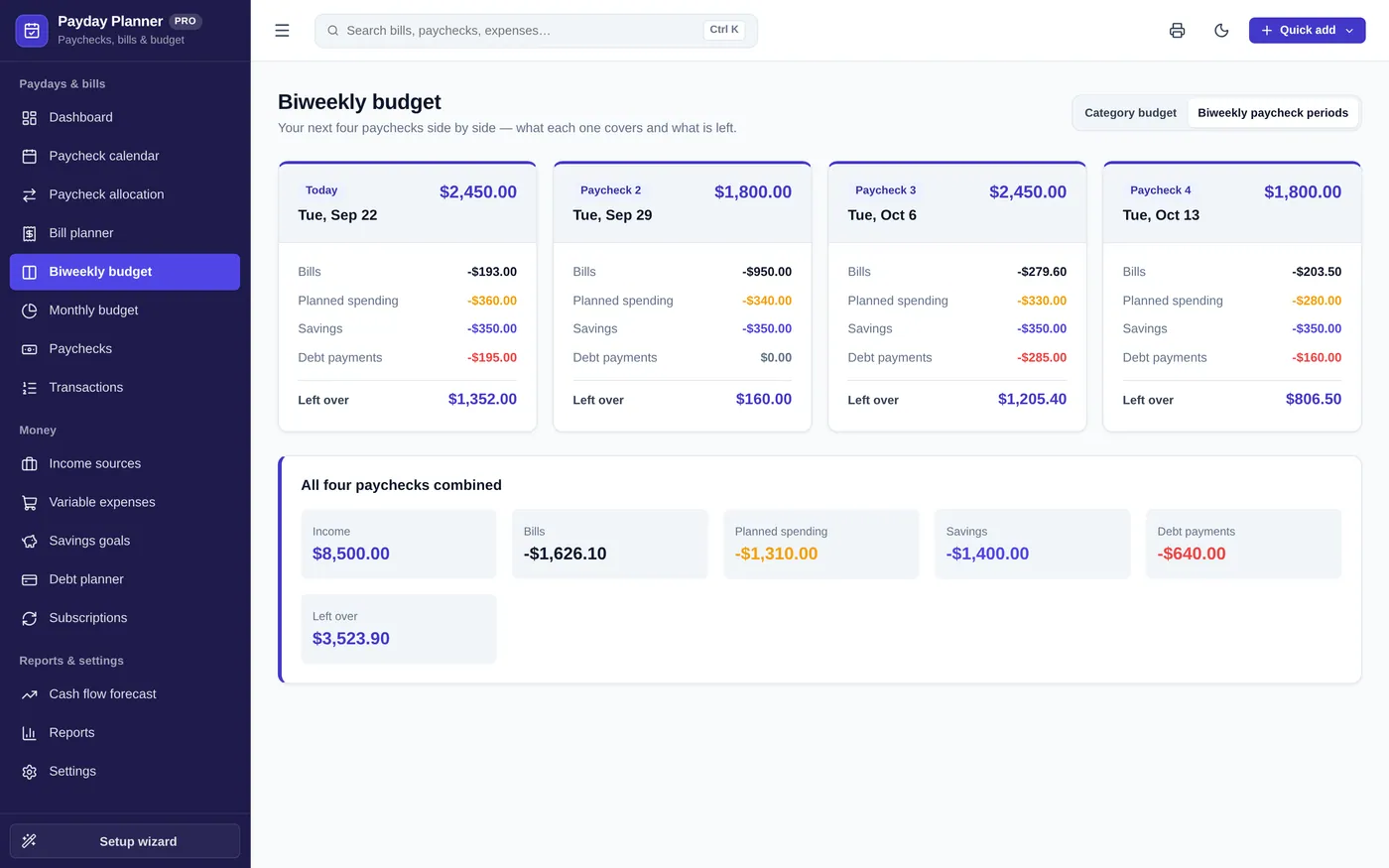Click the Paycheck 3 label

(x=886, y=190)
